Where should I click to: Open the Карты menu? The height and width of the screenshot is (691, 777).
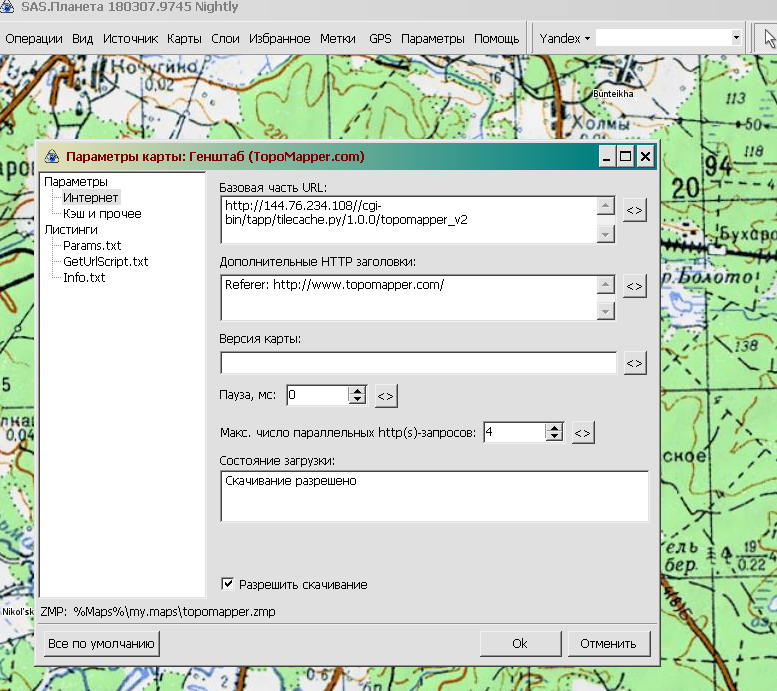(x=185, y=38)
